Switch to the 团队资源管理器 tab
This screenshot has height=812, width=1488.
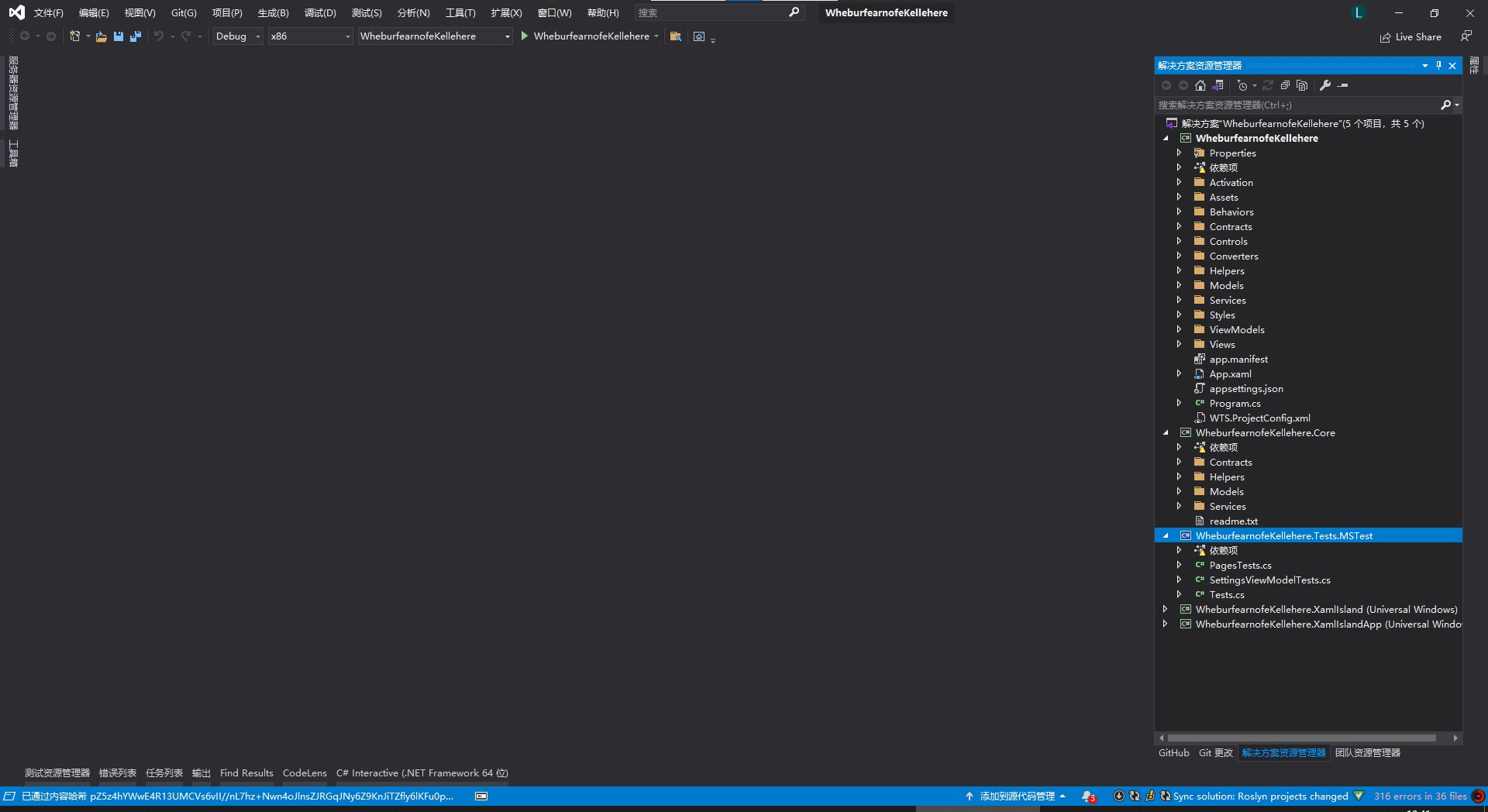click(x=1368, y=753)
